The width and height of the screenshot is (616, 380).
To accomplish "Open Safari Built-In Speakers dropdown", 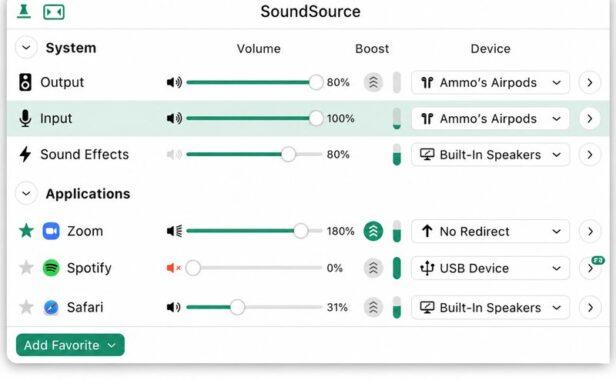I will 490,307.
